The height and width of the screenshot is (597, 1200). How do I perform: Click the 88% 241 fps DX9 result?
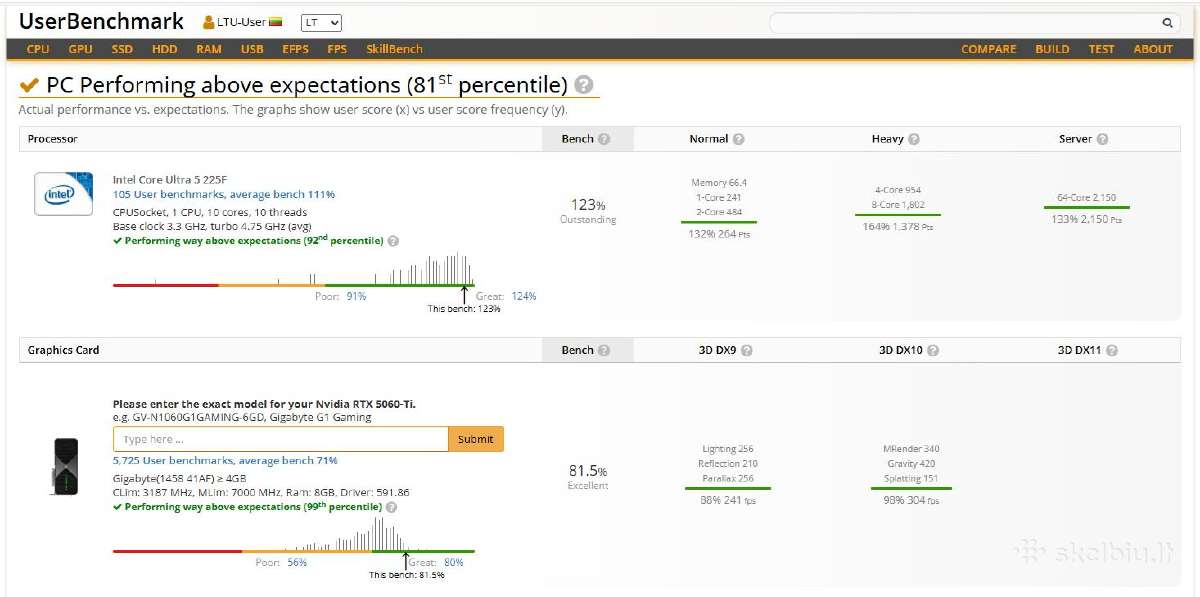click(x=727, y=500)
